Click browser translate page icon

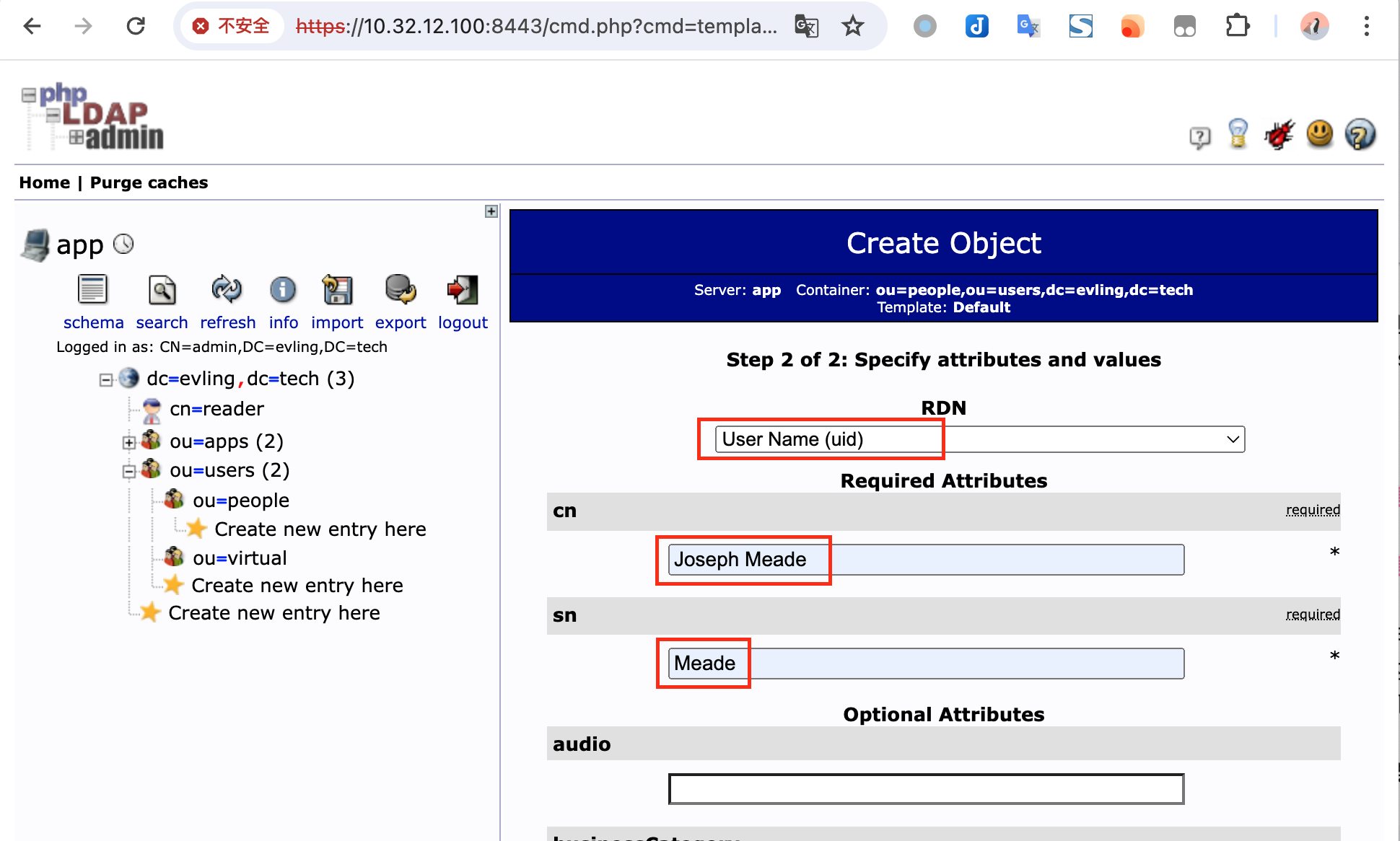click(x=806, y=27)
